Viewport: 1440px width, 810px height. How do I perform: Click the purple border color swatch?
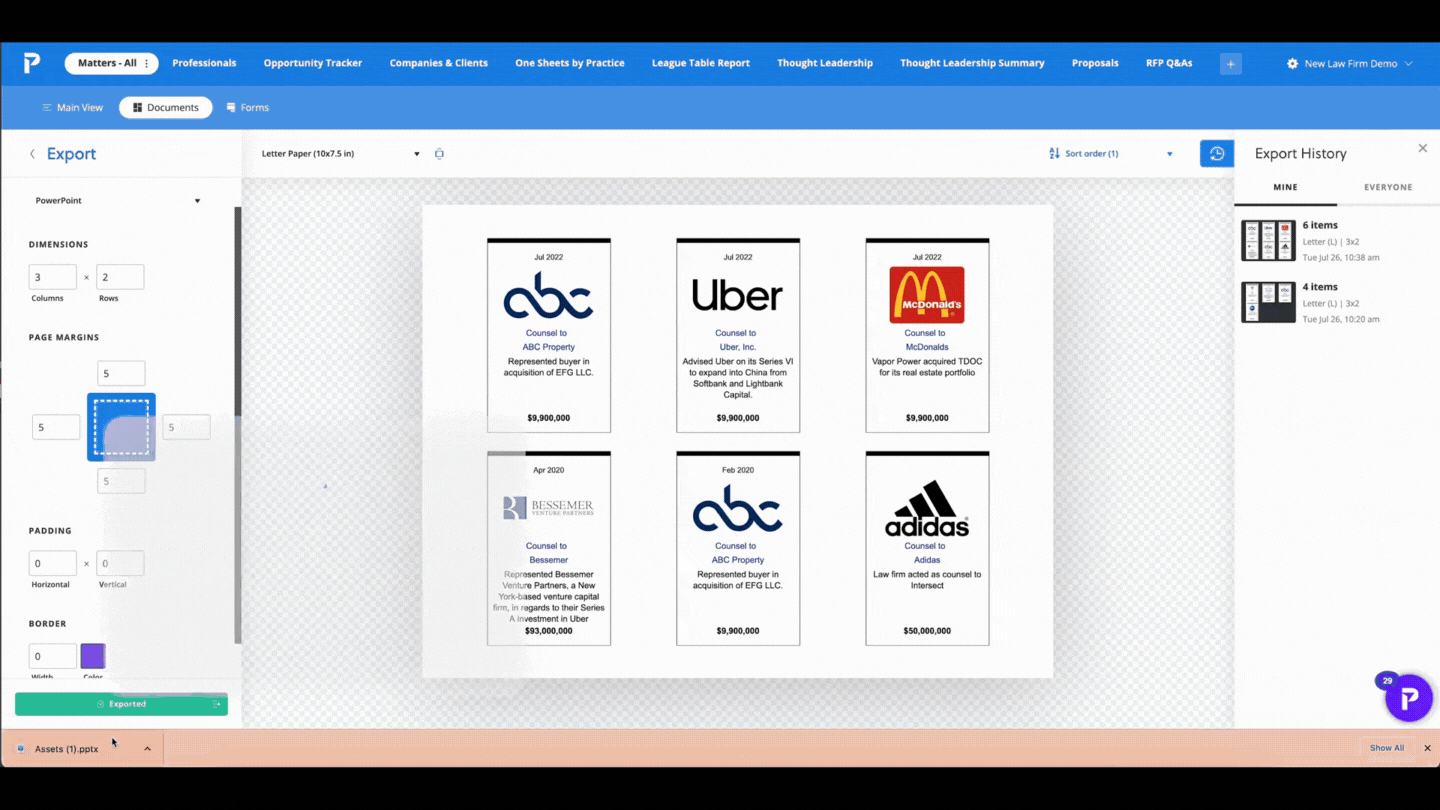92,655
